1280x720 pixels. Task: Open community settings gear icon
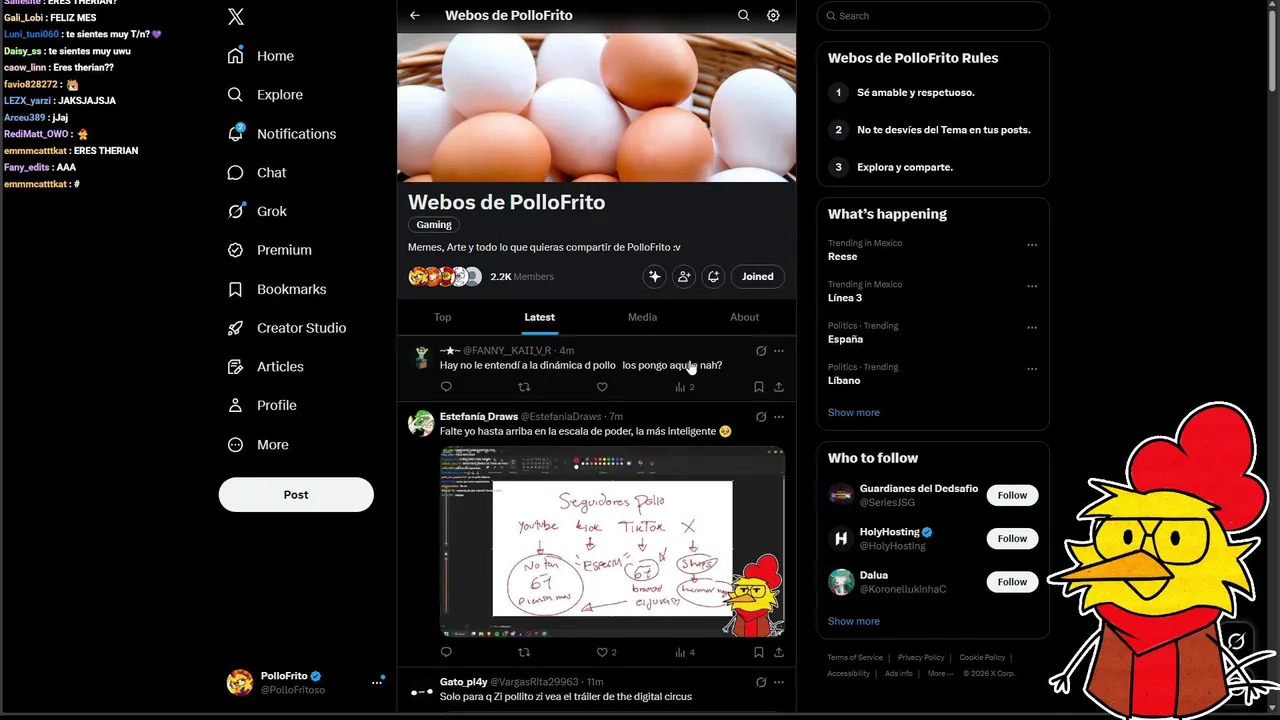point(773,15)
